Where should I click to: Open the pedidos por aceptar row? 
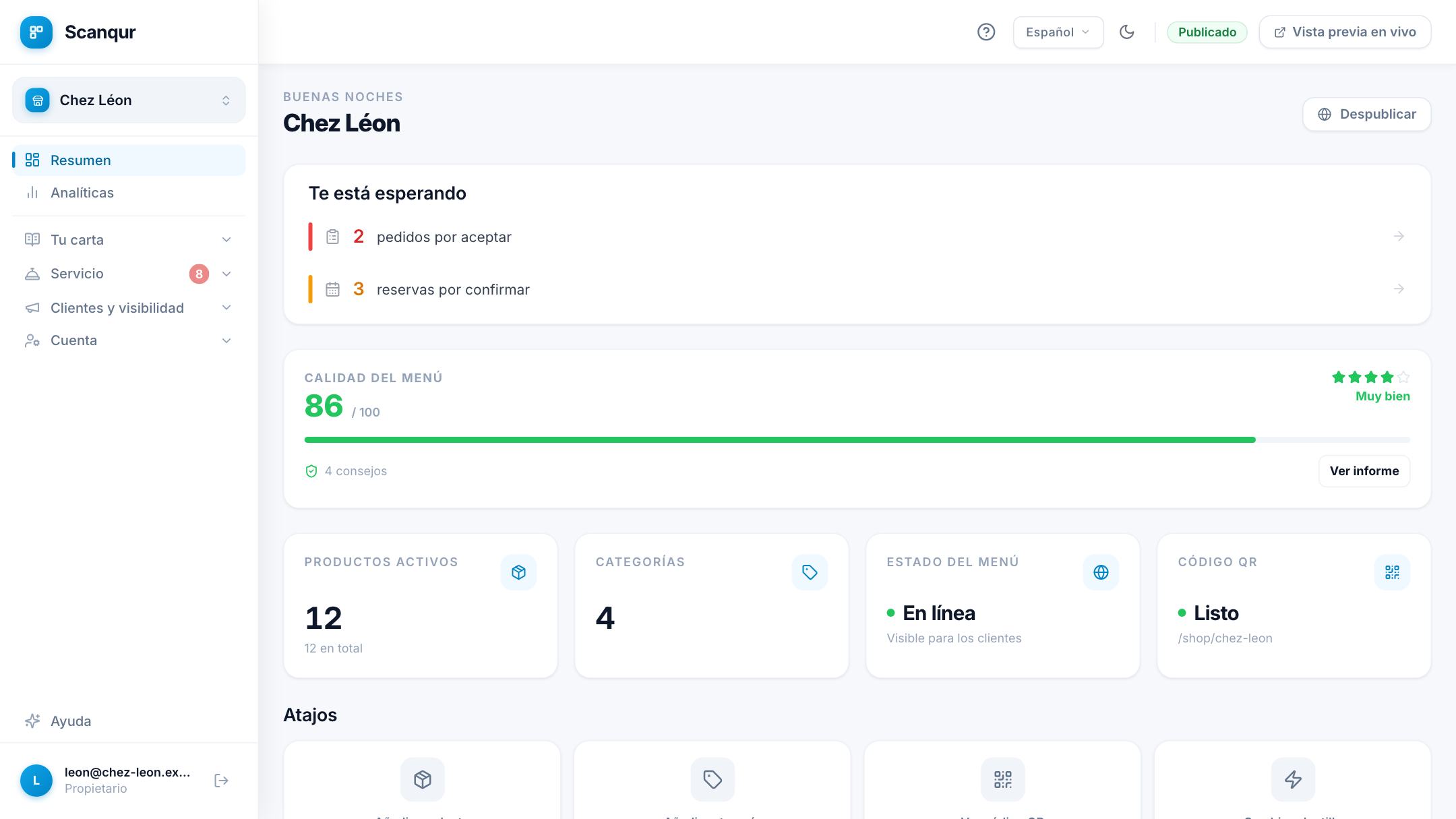(x=857, y=237)
